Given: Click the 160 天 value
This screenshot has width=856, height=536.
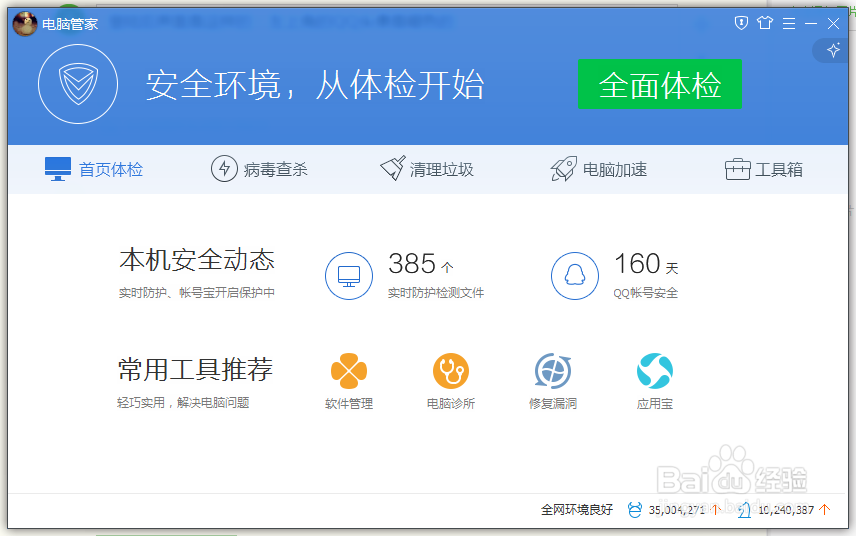Looking at the screenshot, I should (646, 264).
